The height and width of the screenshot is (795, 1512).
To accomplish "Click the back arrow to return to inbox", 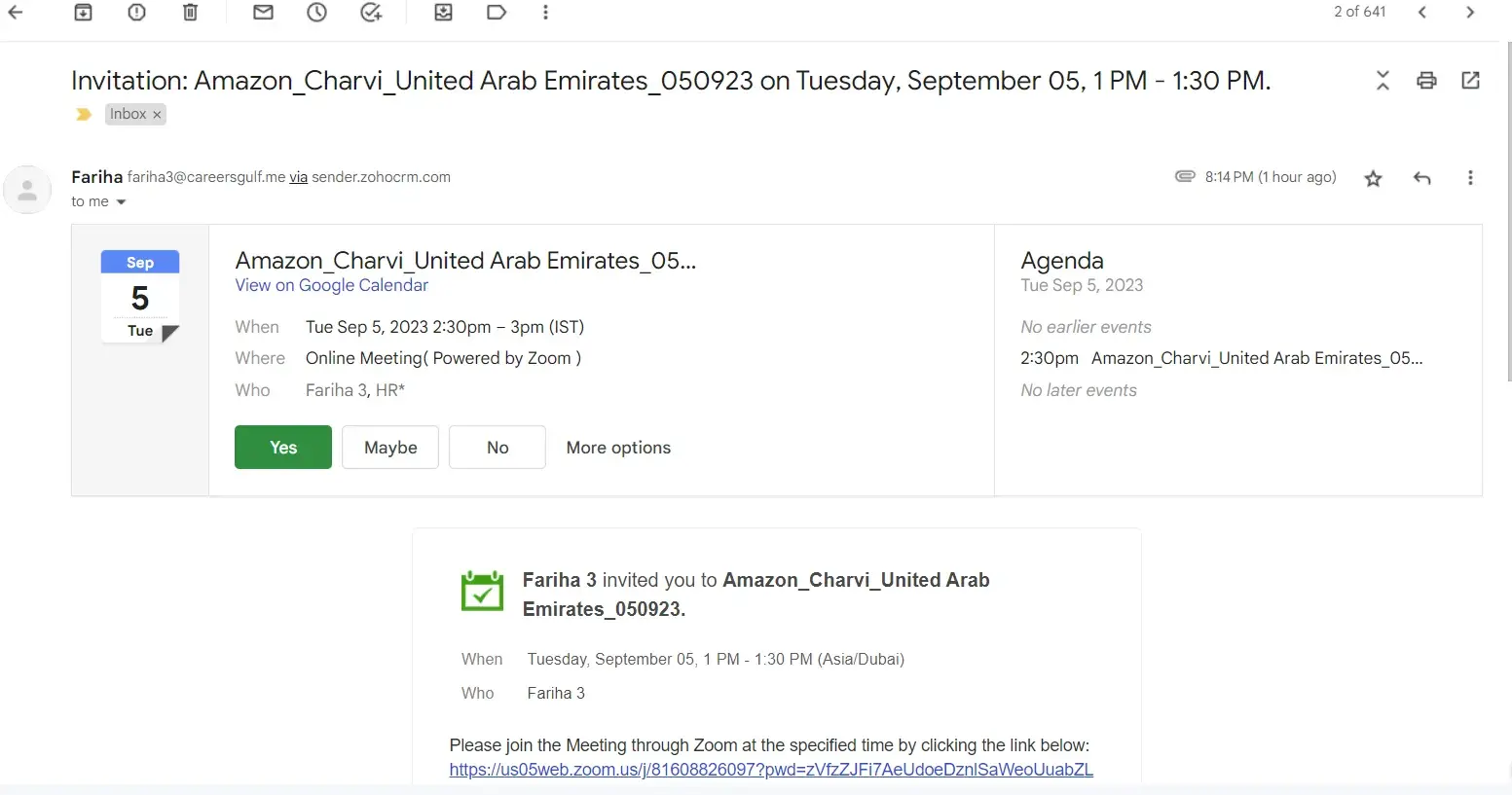I will pyautogui.click(x=16, y=13).
